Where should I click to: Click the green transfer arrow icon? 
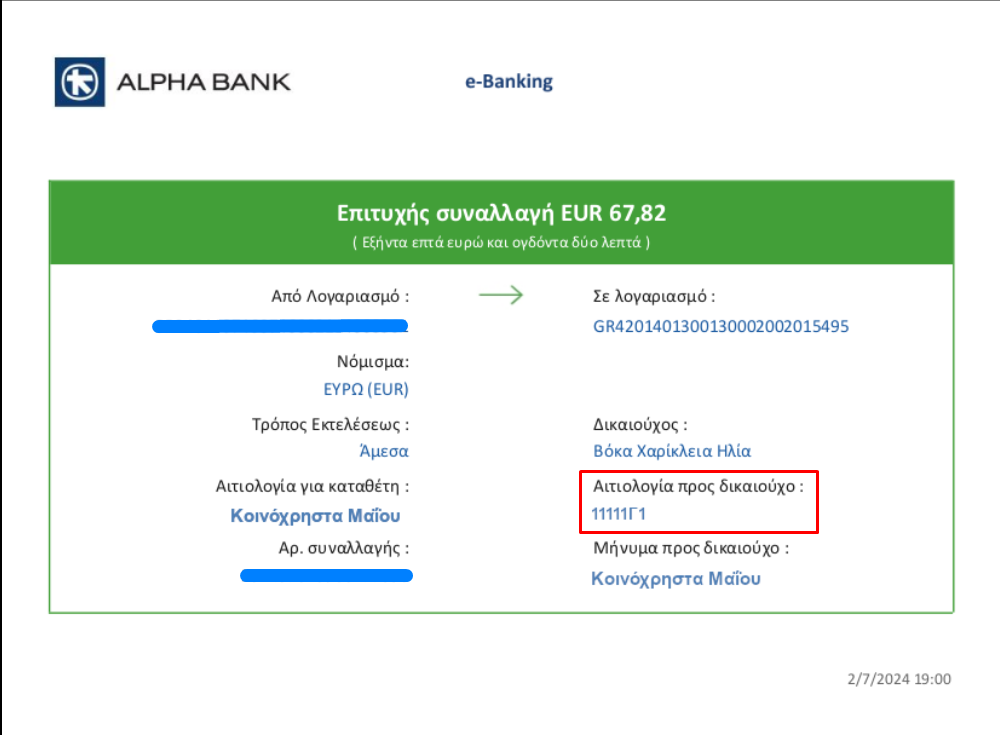pos(501,295)
